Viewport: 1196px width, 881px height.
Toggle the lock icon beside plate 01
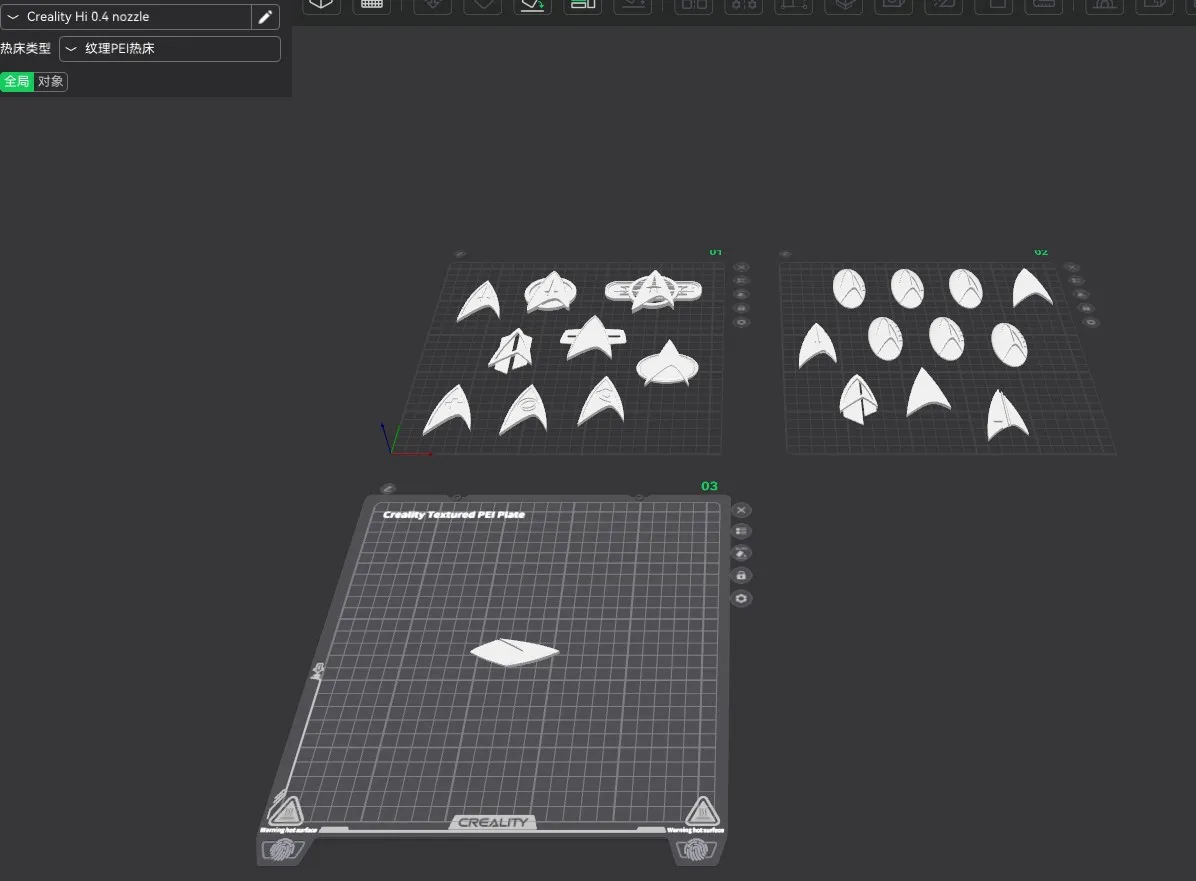[741, 308]
